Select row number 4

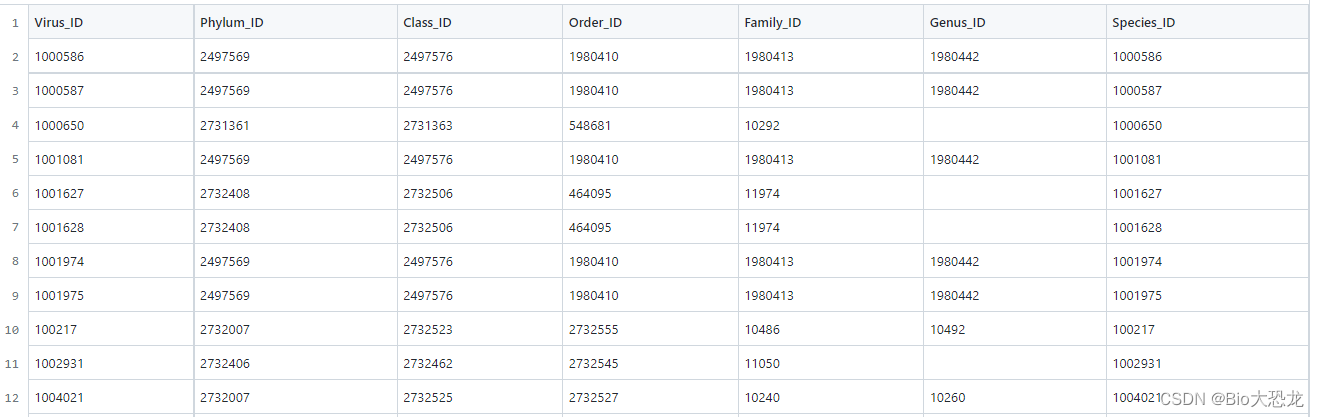(15, 125)
